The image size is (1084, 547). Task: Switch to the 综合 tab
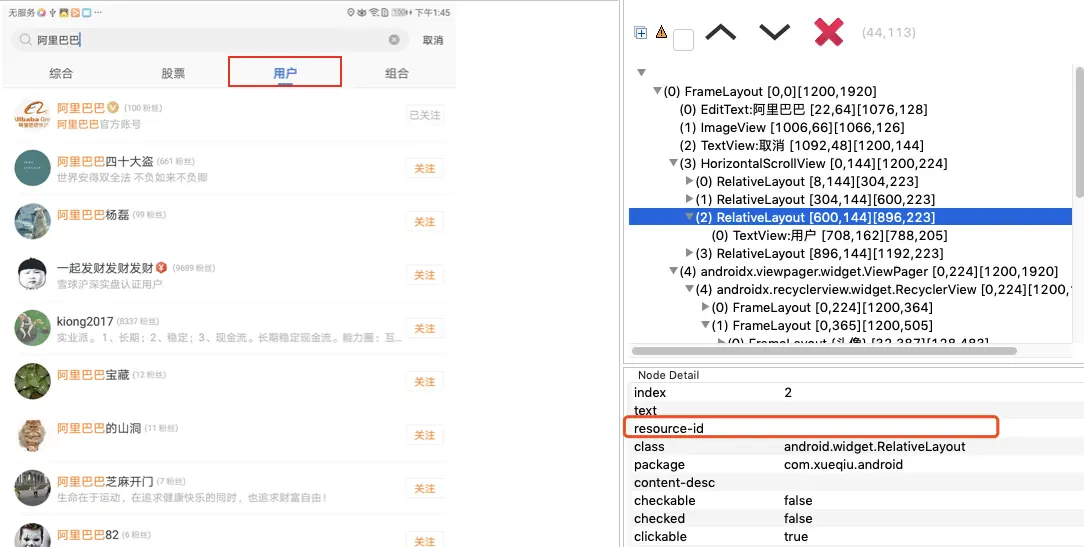click(x=61, y=73)
